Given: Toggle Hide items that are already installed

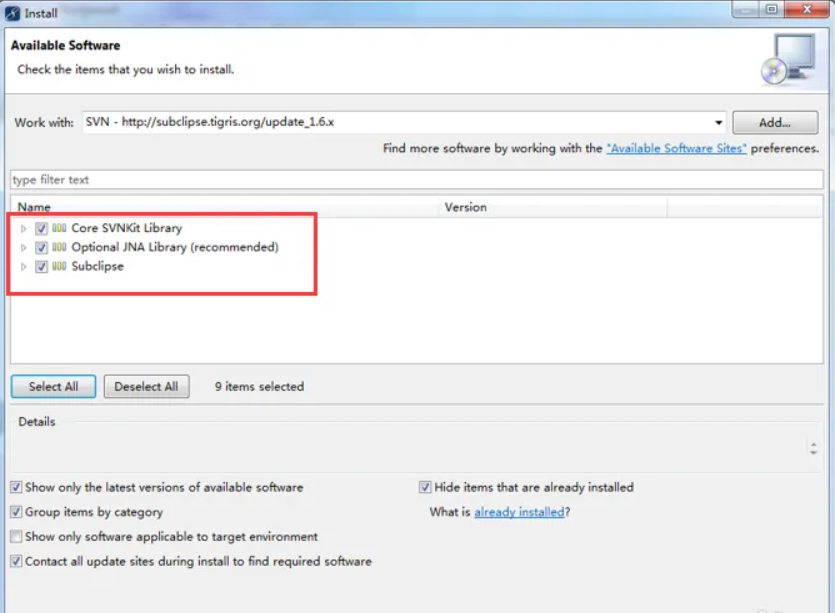Looking at the screenshot, I should coord(425,487).
